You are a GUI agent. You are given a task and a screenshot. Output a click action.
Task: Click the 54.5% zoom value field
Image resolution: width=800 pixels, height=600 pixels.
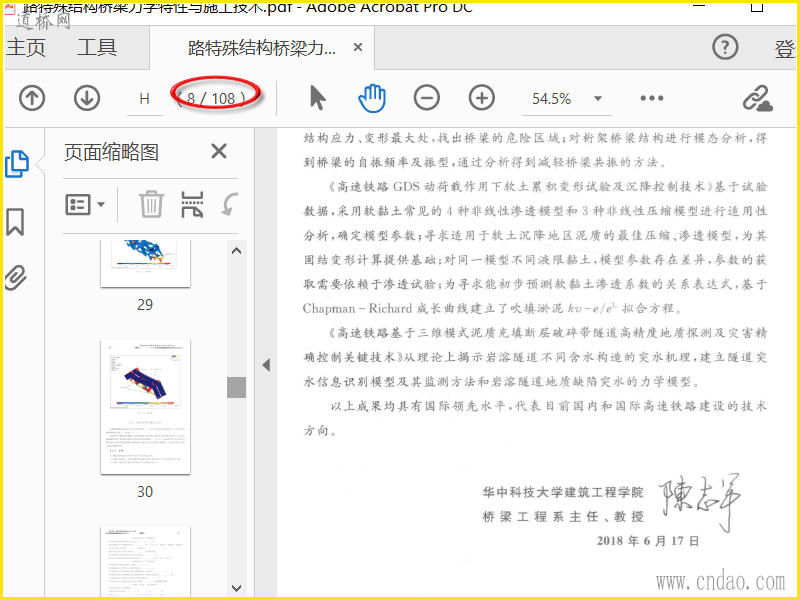(552, 98)
